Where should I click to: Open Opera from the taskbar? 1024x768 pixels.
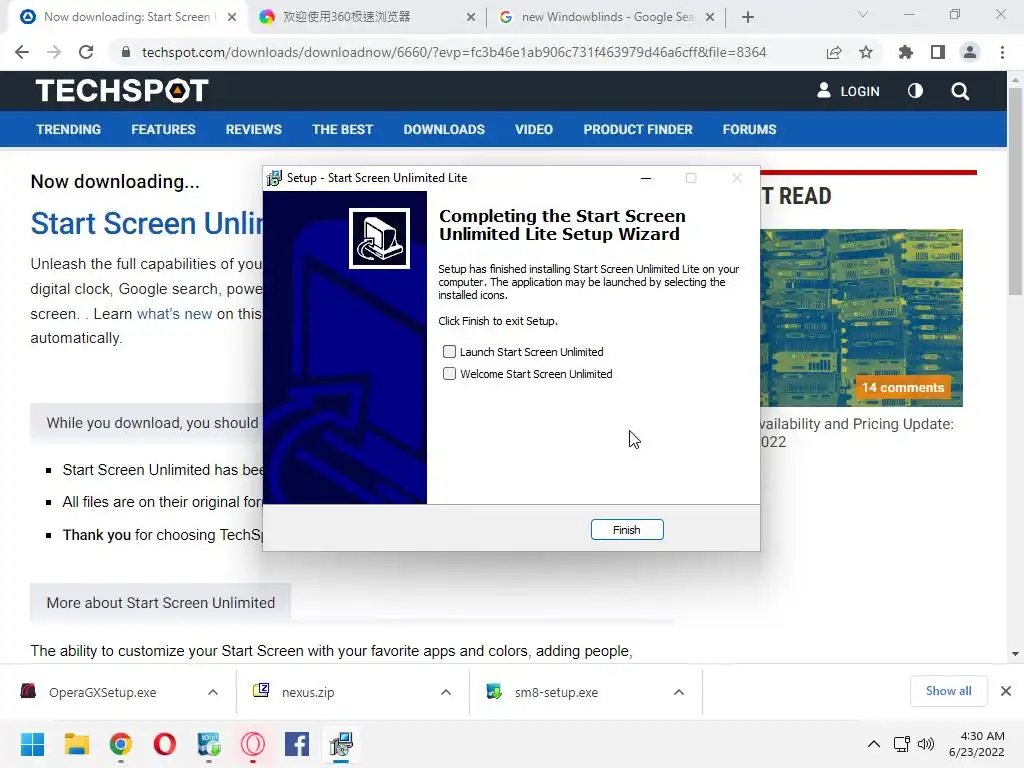pos(165,744)
